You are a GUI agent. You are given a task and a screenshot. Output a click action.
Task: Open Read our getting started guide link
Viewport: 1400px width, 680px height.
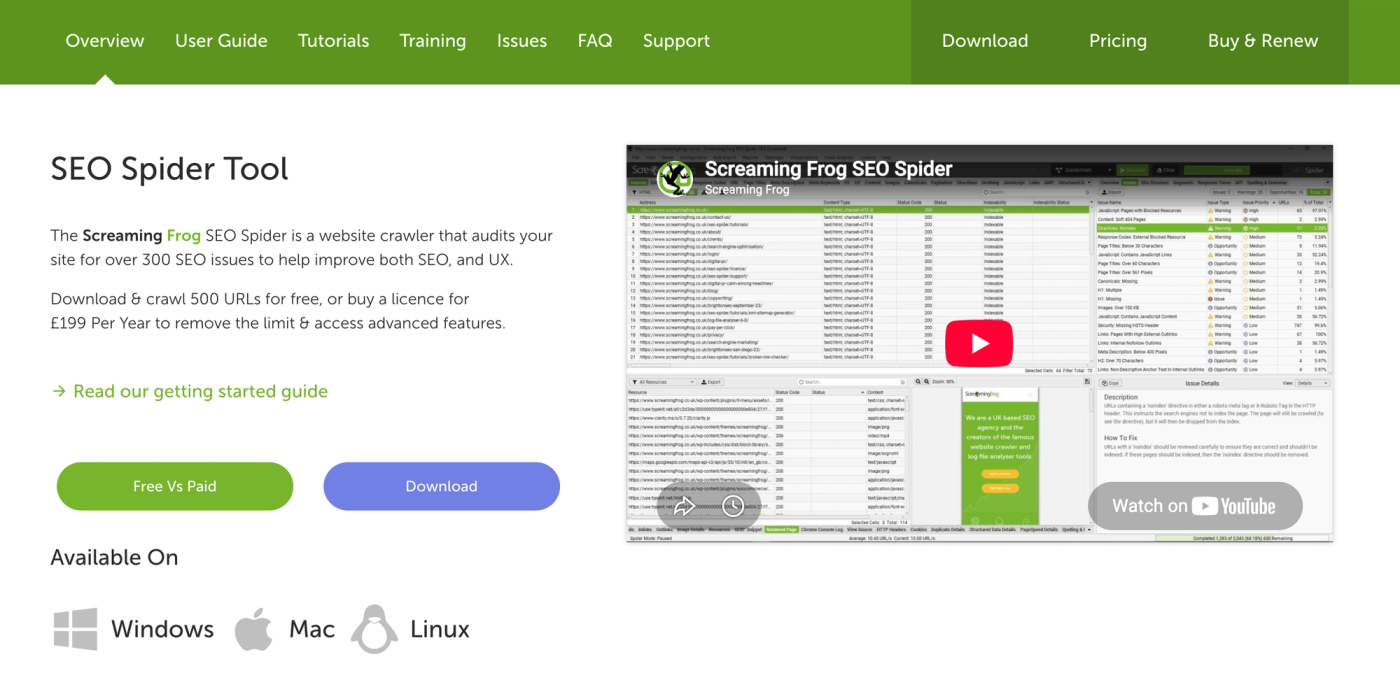tap(190, 391)
